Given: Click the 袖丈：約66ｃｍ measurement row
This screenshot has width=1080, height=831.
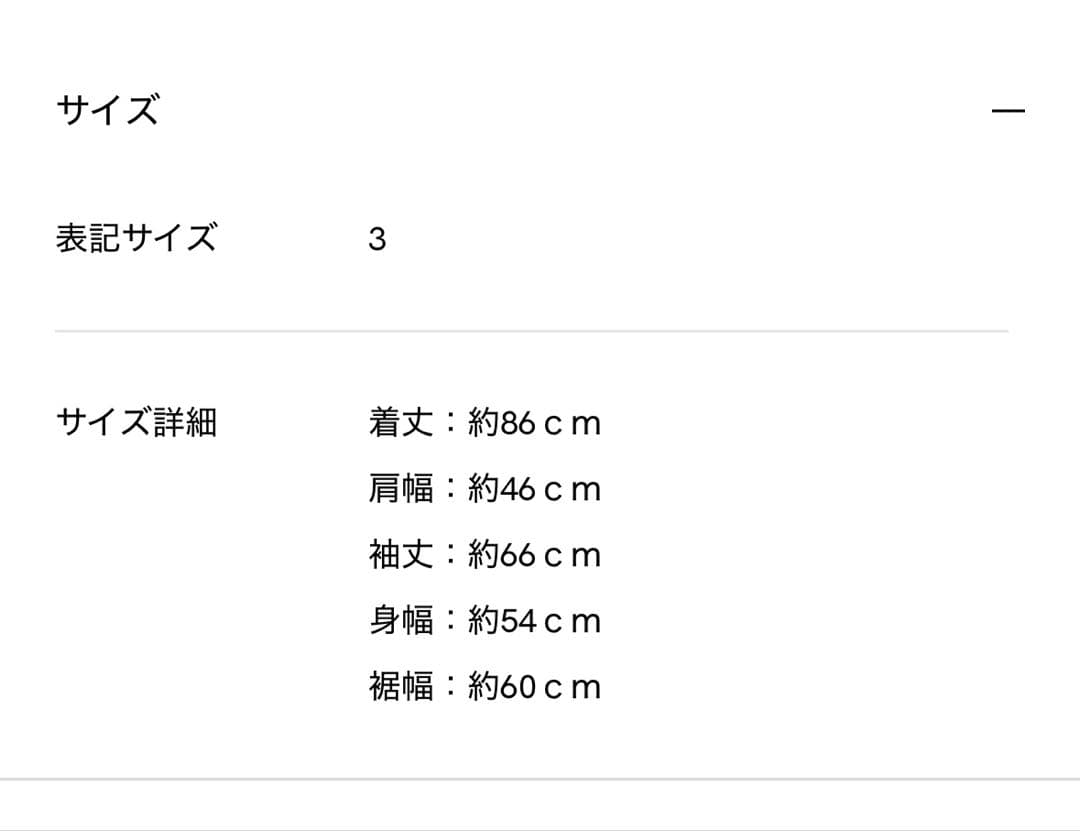Looking at the screenshot, I should click(x=484, y=554).
